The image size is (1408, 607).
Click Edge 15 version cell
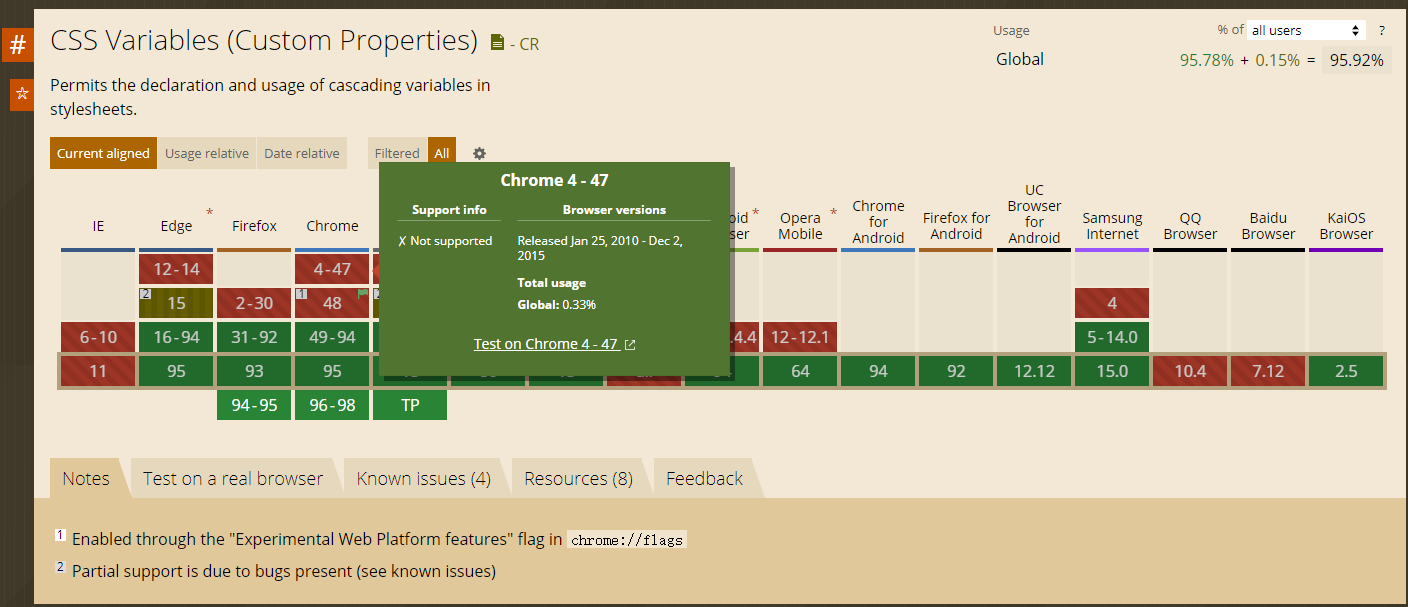click(x=176, y=303)
